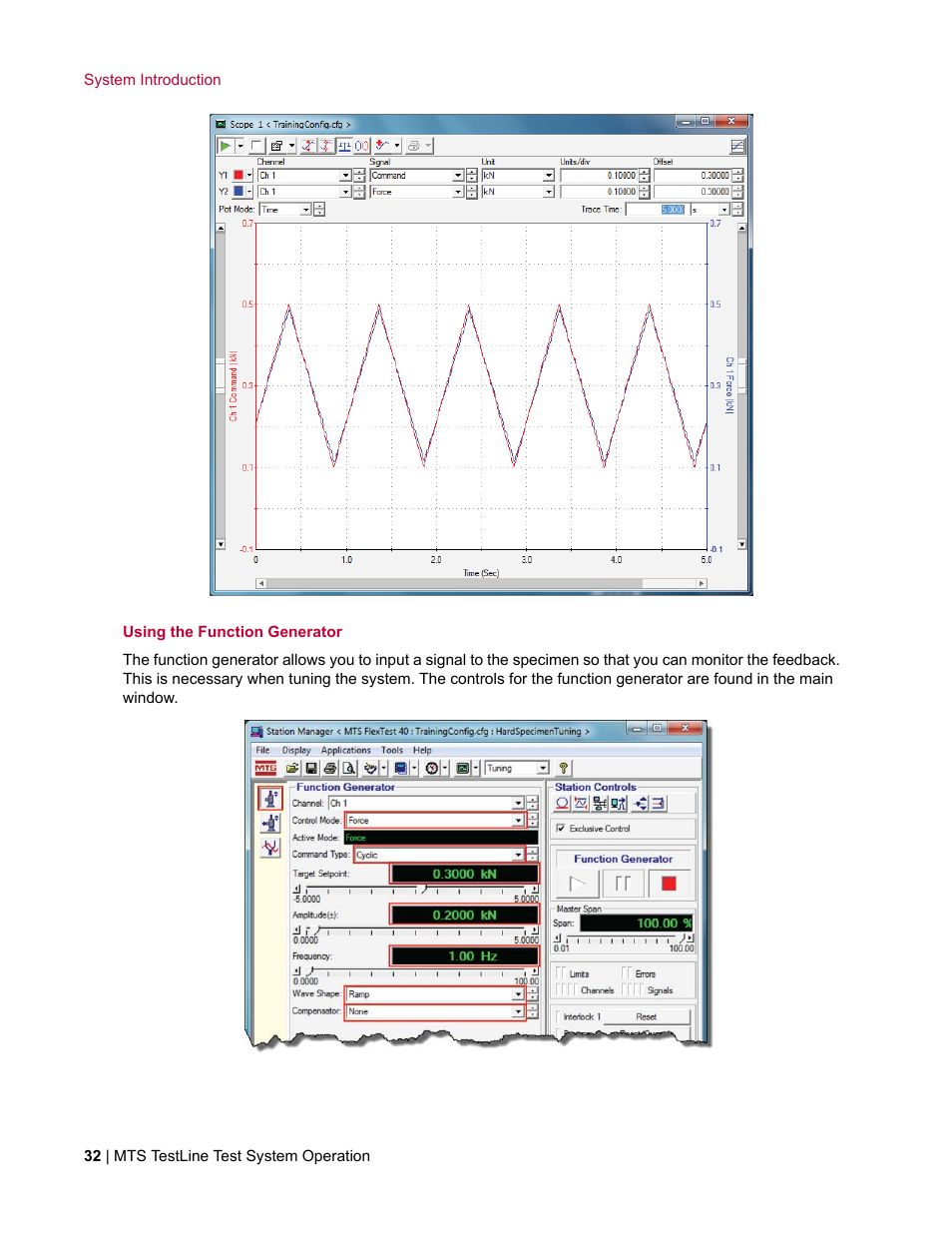
Task: Click the station setup hand icon
Action: (370, 768)
